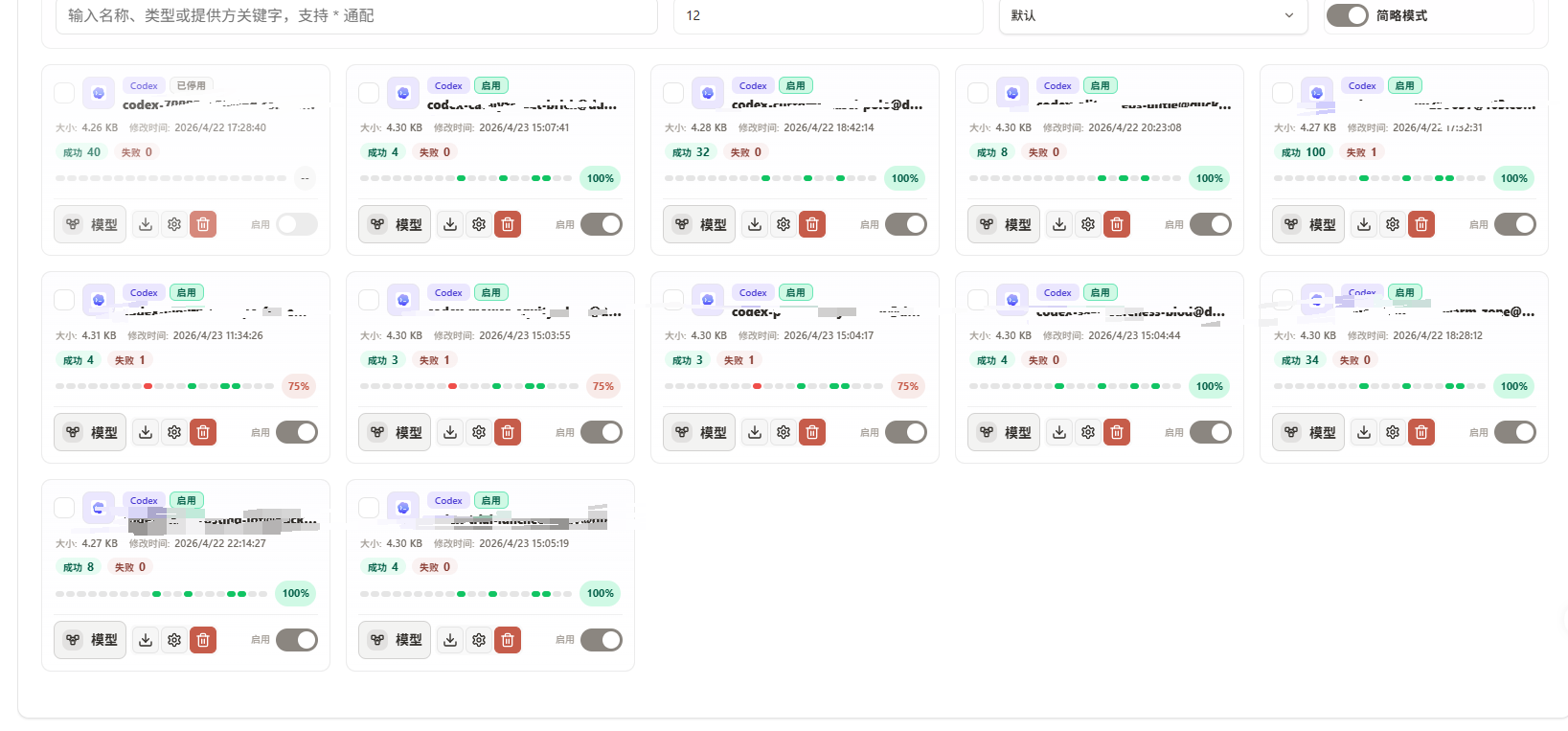Enable the disabled card modified 17:28:40
Viewport: 1568px width, 731px height.
coord(297,224)
